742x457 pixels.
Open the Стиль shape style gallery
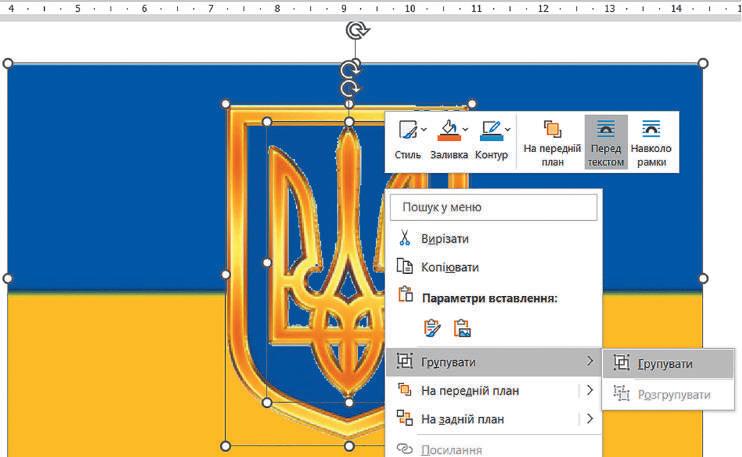coord(407,140)
